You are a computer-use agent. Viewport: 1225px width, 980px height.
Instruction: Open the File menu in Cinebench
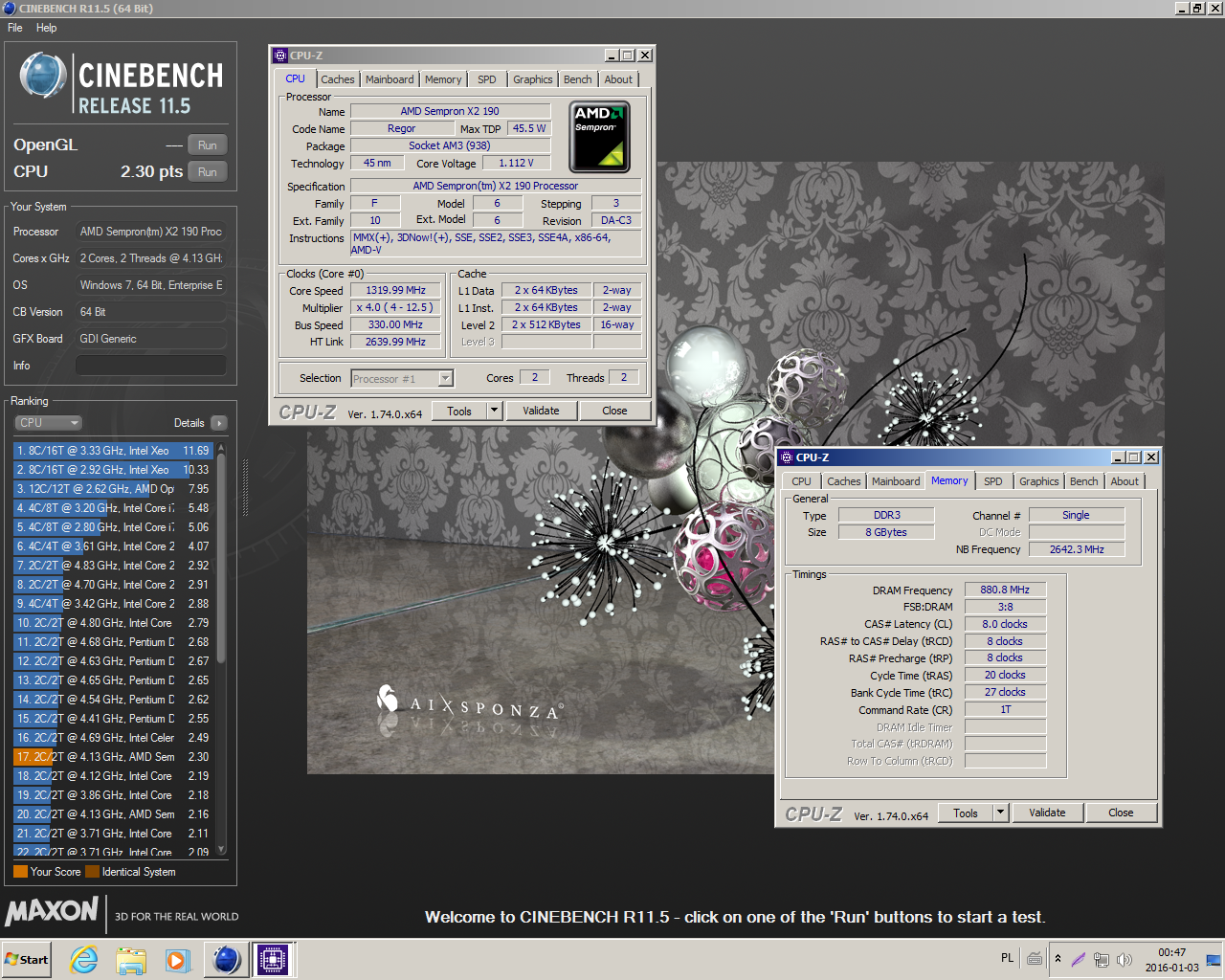click(15, 28)
